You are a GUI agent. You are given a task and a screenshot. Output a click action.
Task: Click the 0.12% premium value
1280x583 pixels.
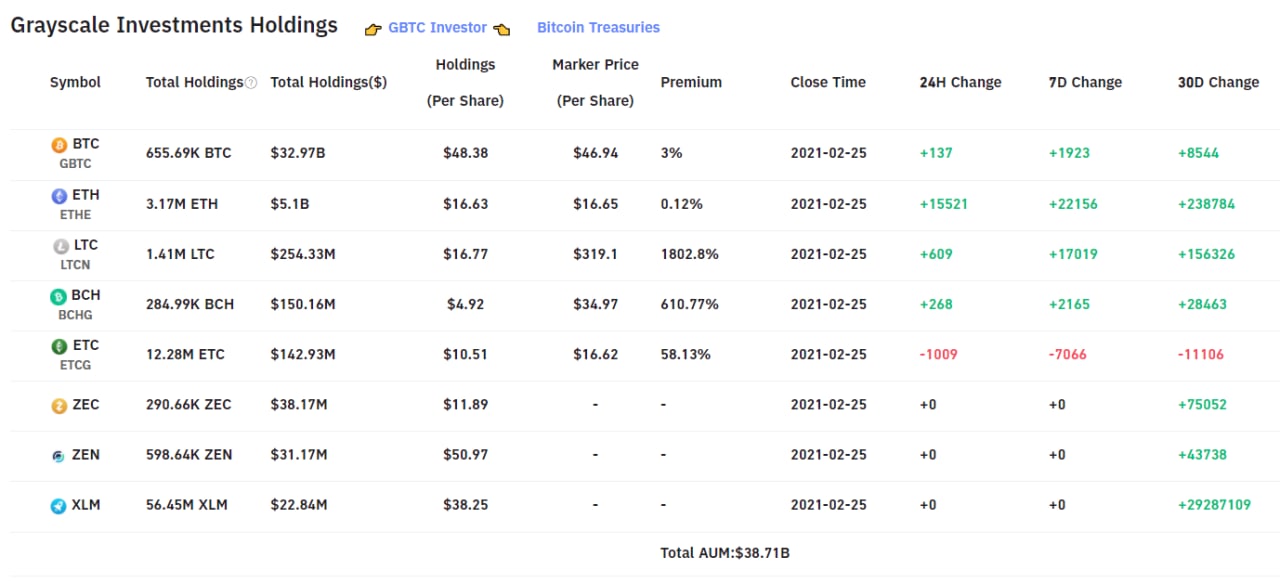(682, 204)
